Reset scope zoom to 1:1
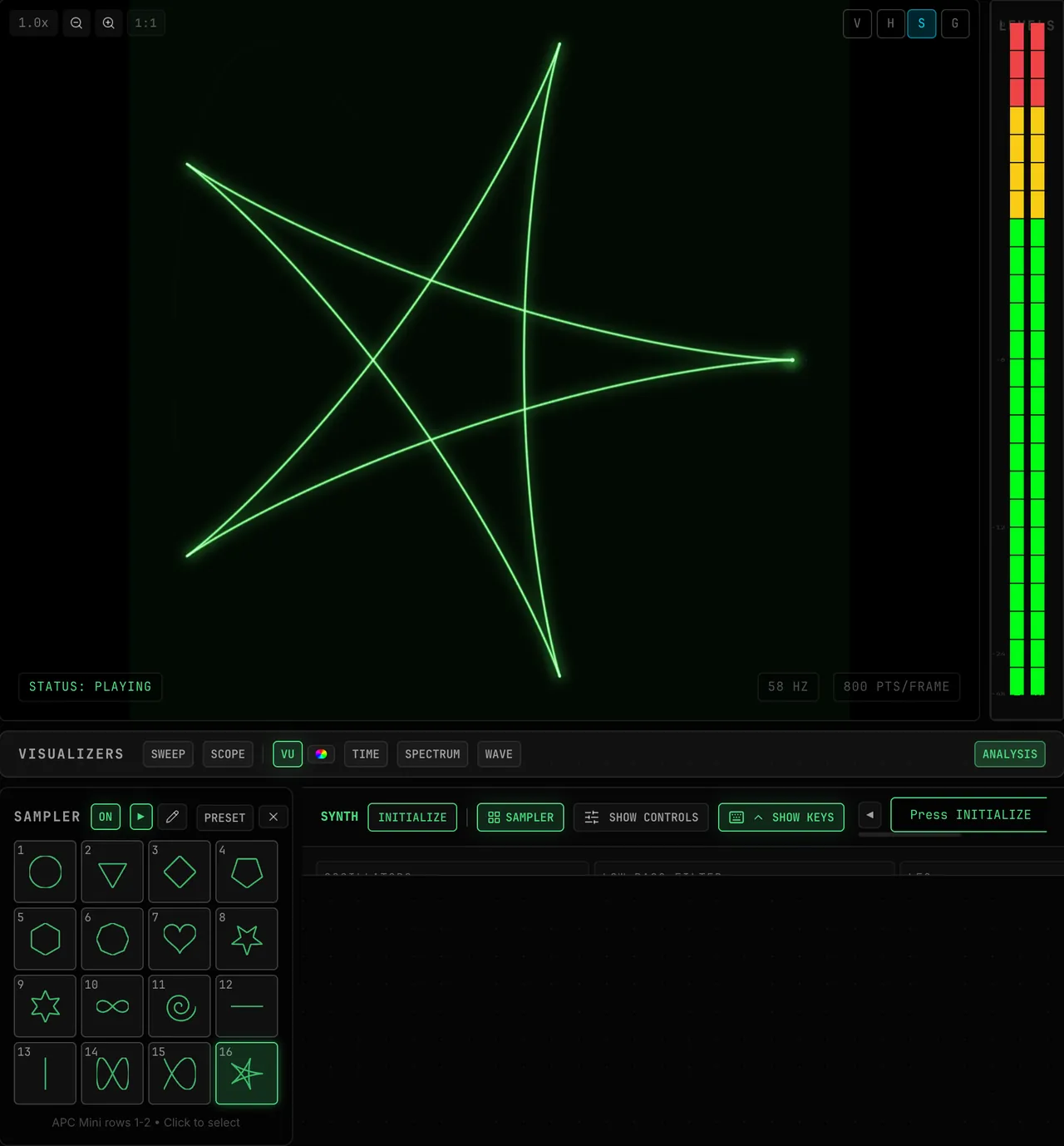Image resolution: width=1064 pixels, height=1146 pixels. [146, 23]
